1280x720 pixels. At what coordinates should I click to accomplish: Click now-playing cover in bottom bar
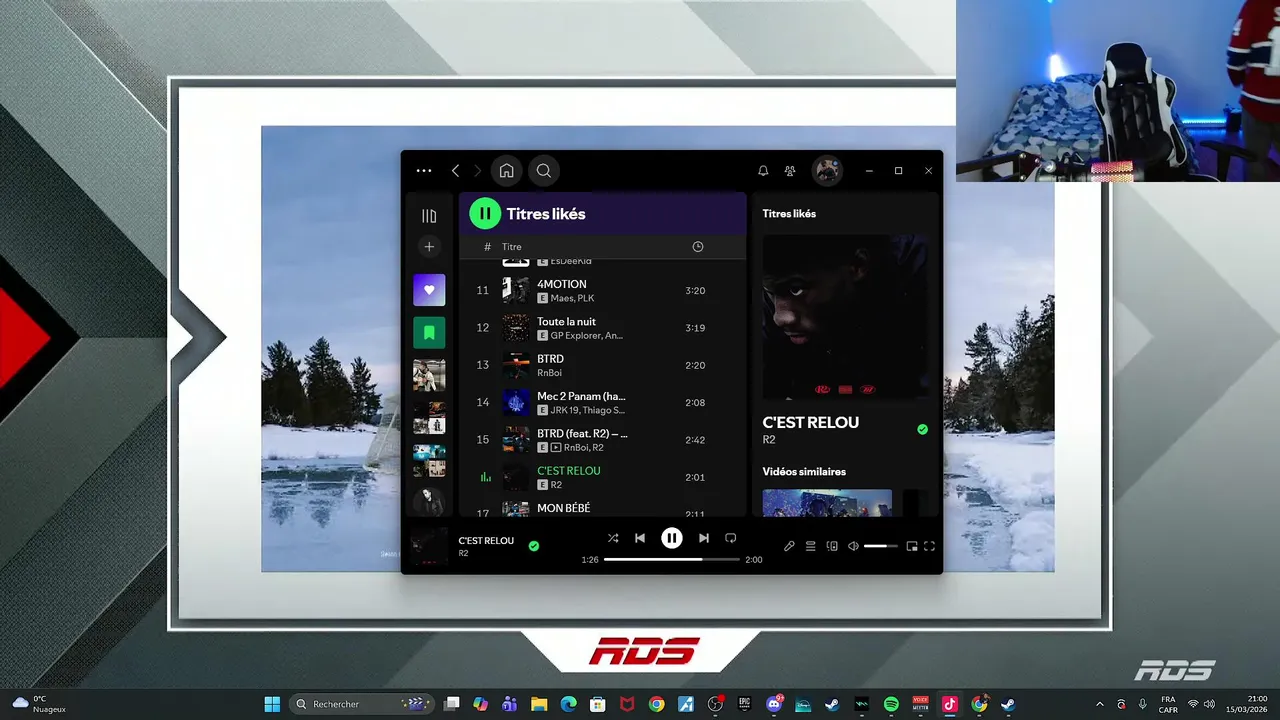(x=430, y=546)
